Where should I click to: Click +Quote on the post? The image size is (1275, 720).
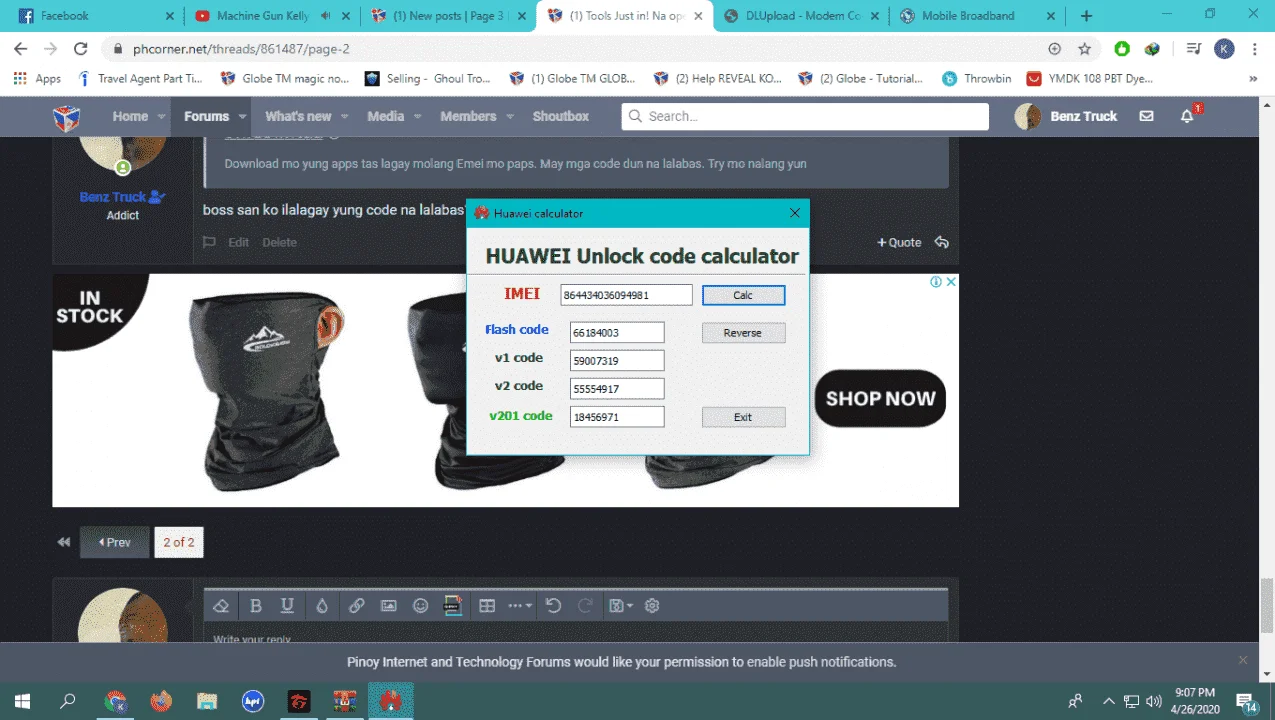point(899,242)
